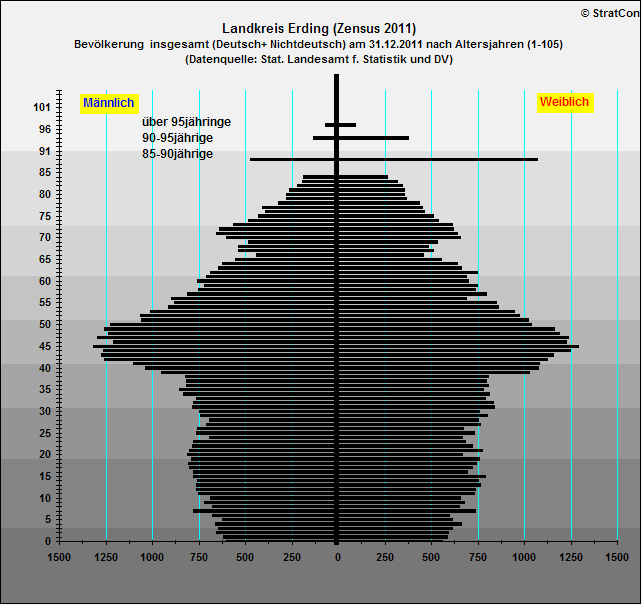Viewport: 642px width, 605px height.
Task: Click the short bar for über 95jähringe
Action: (340, 125)
